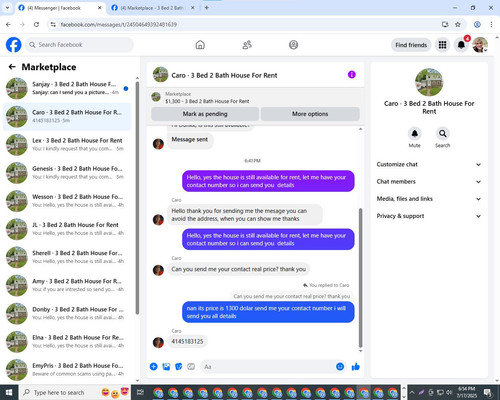View site information icon in address bar
This screenshot has width=500, height=400.
point(53,24)
